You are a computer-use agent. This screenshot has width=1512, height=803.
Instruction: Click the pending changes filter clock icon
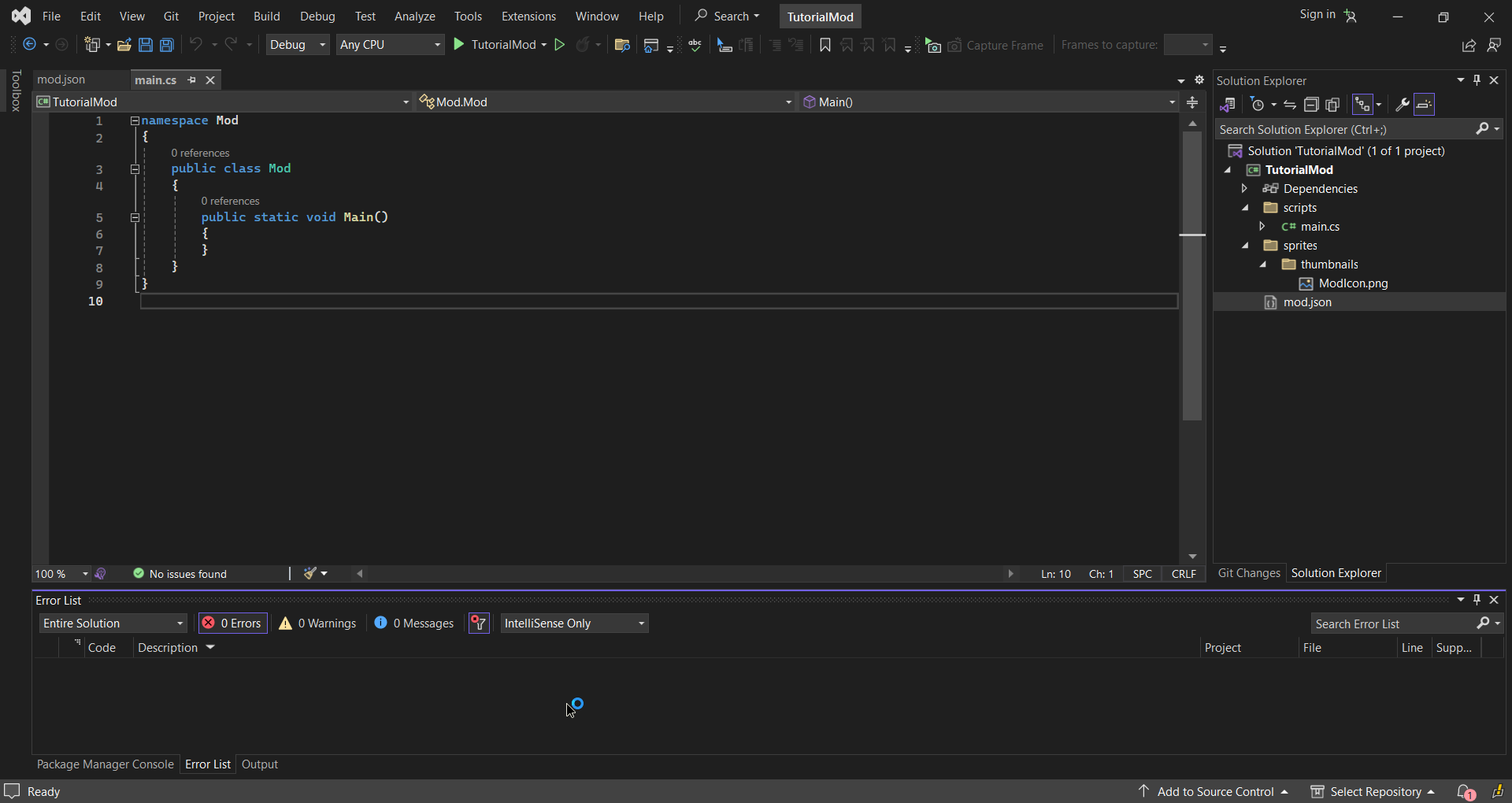(1258, 105)
